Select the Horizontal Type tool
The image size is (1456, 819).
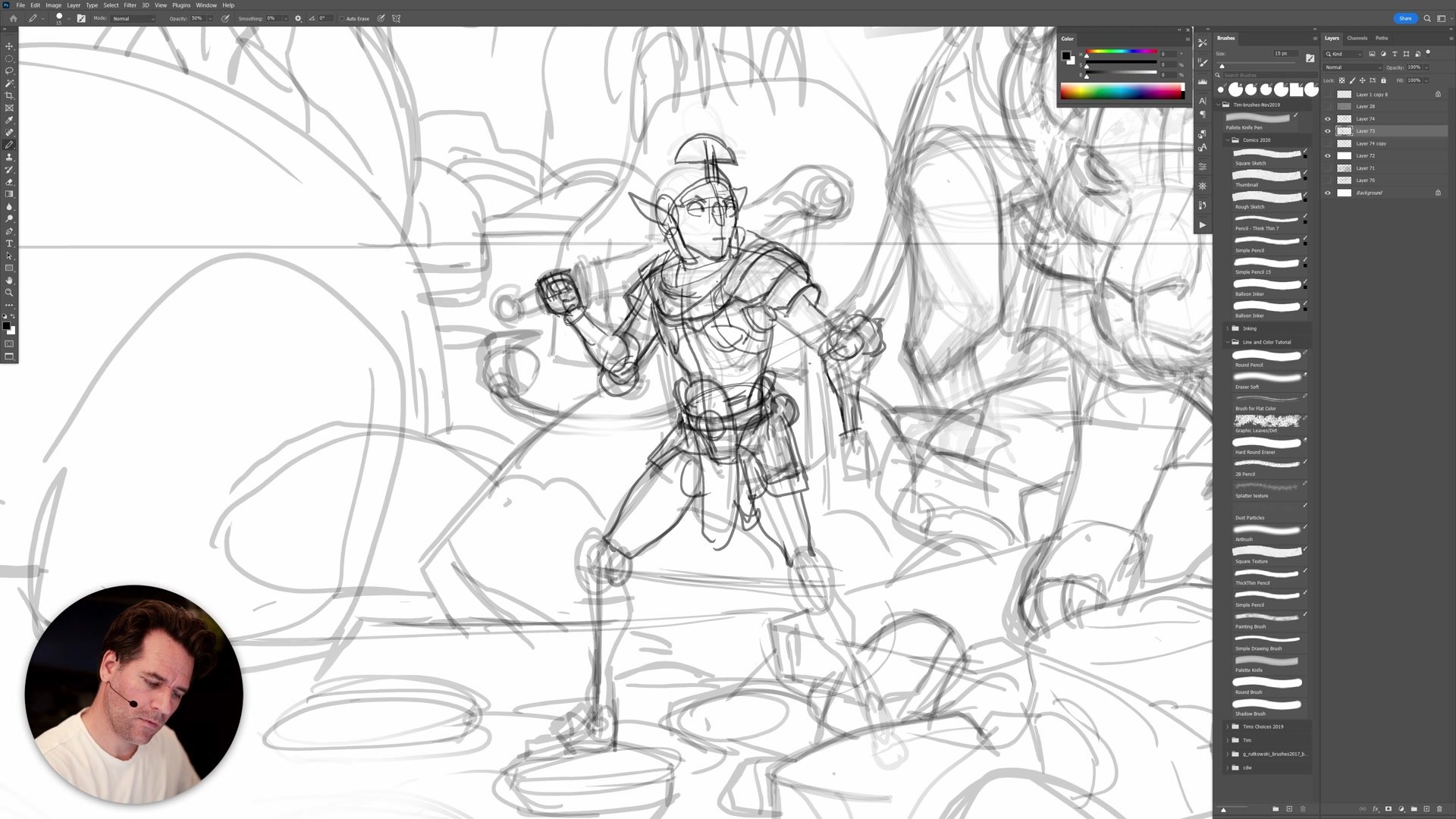click(9, 243)
